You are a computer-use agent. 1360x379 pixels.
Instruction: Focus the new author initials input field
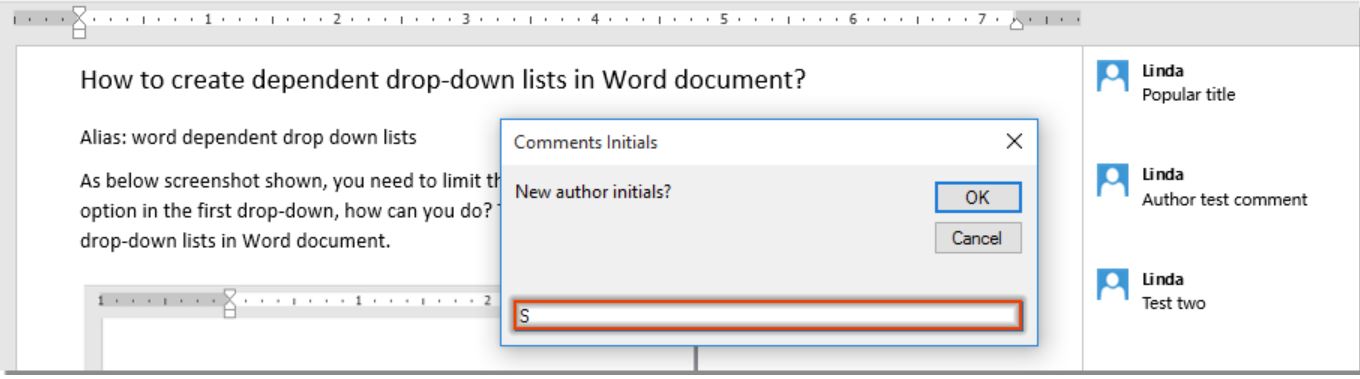[767, 317]
